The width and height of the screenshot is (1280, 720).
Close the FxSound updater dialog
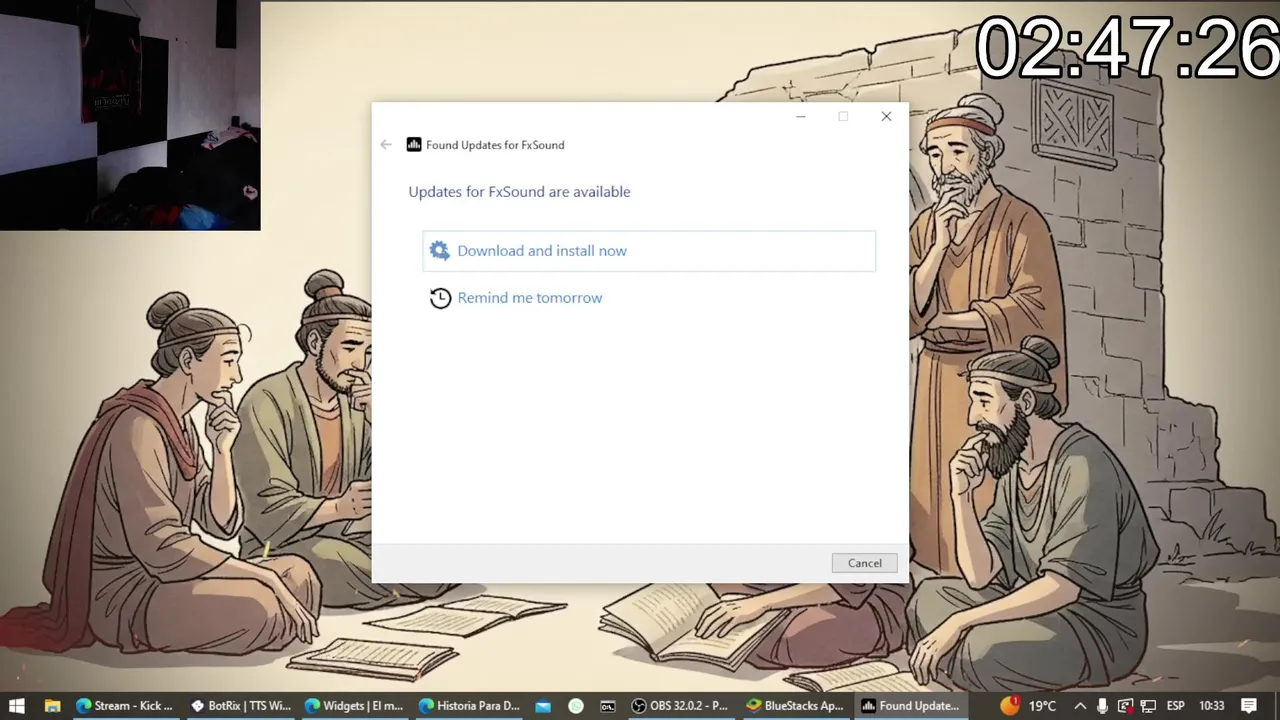tap(886, 117)
